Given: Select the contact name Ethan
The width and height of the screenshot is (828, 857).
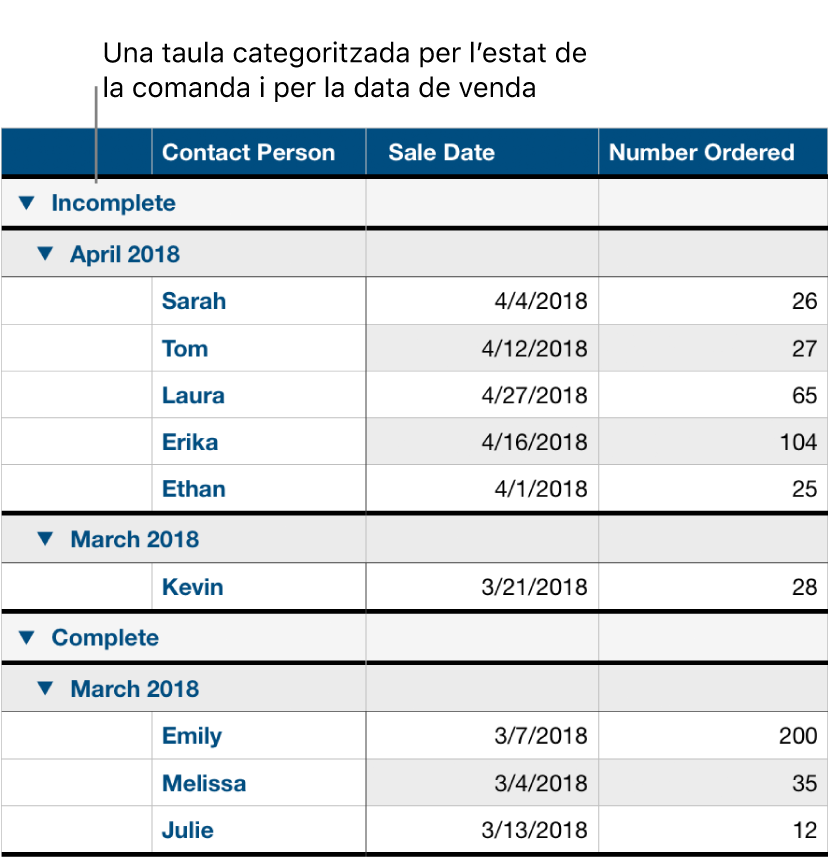Looking at the screenshot, I should [193, 488].
